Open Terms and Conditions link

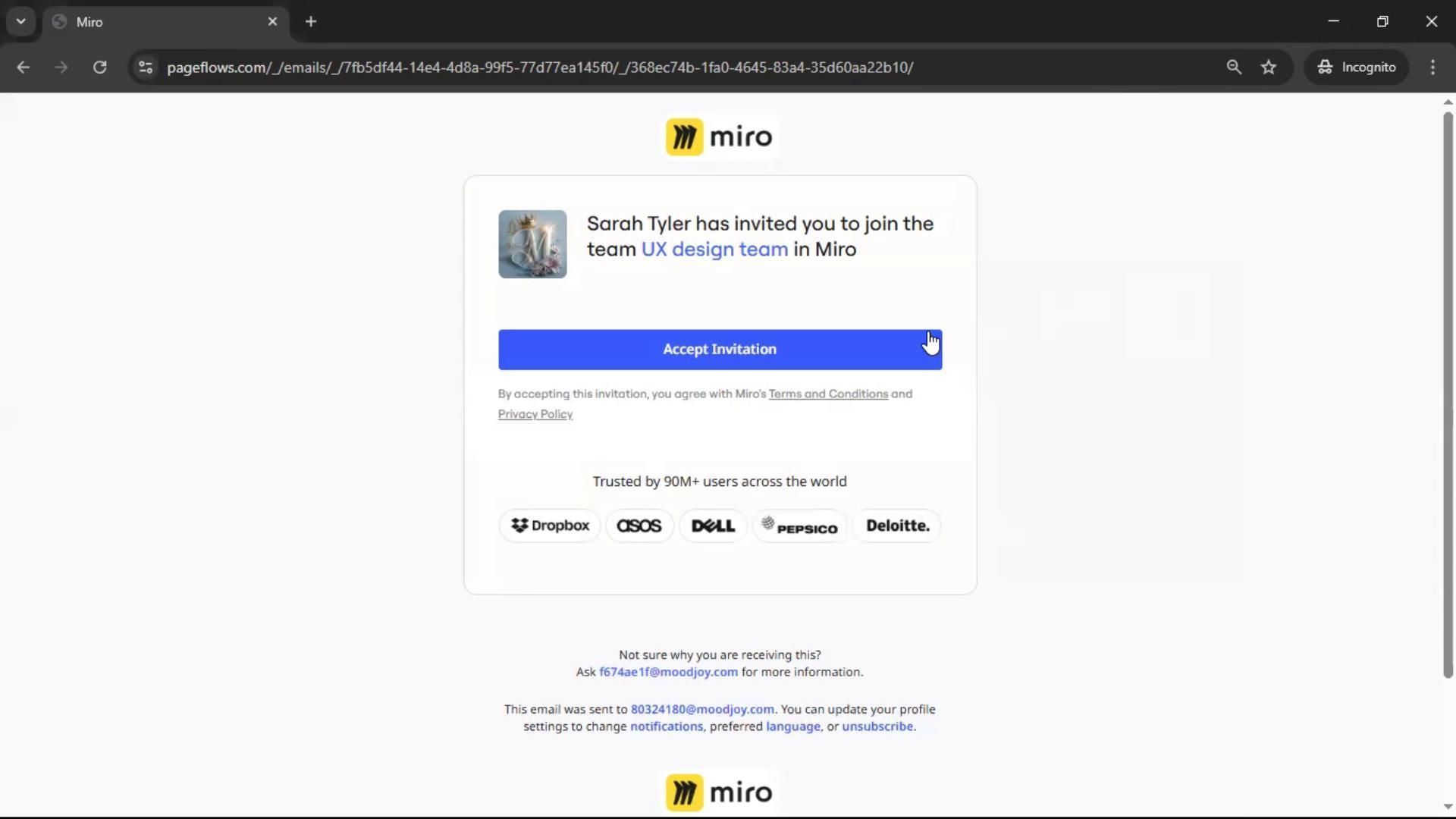tap(828, 394)
